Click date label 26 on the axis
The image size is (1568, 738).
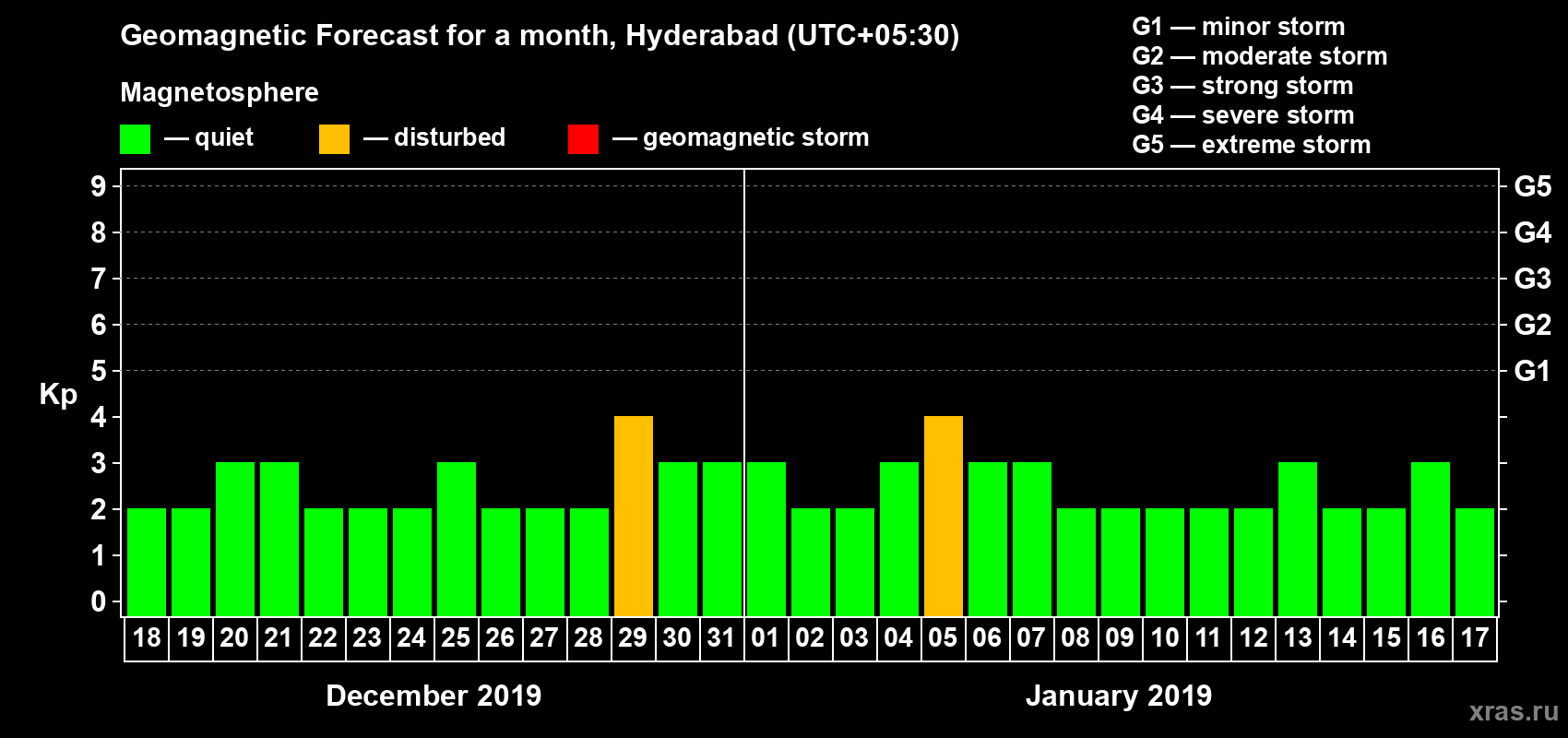tap(500, 637)
